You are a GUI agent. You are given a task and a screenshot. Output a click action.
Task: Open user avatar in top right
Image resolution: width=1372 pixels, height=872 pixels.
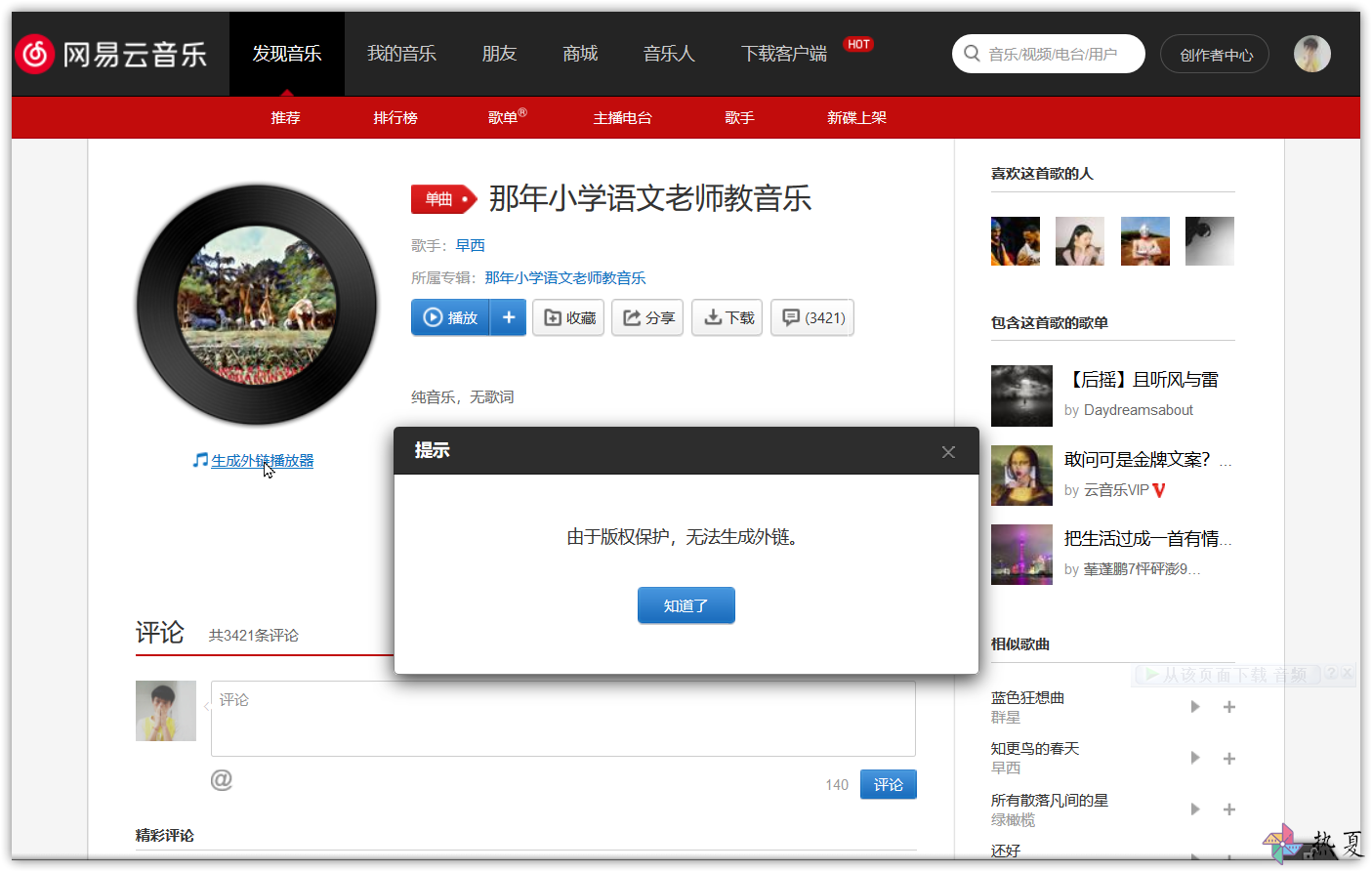[x=1312, y=54]
